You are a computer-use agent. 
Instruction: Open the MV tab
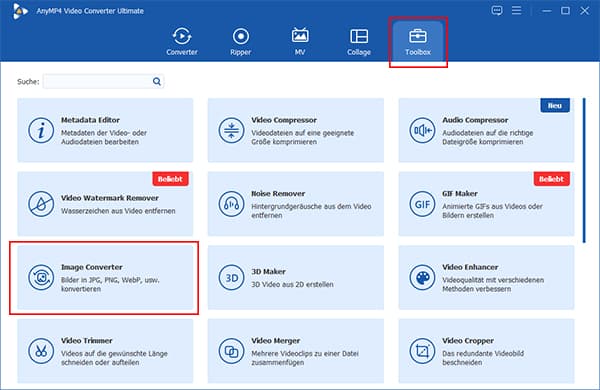[x=300, y=41]
